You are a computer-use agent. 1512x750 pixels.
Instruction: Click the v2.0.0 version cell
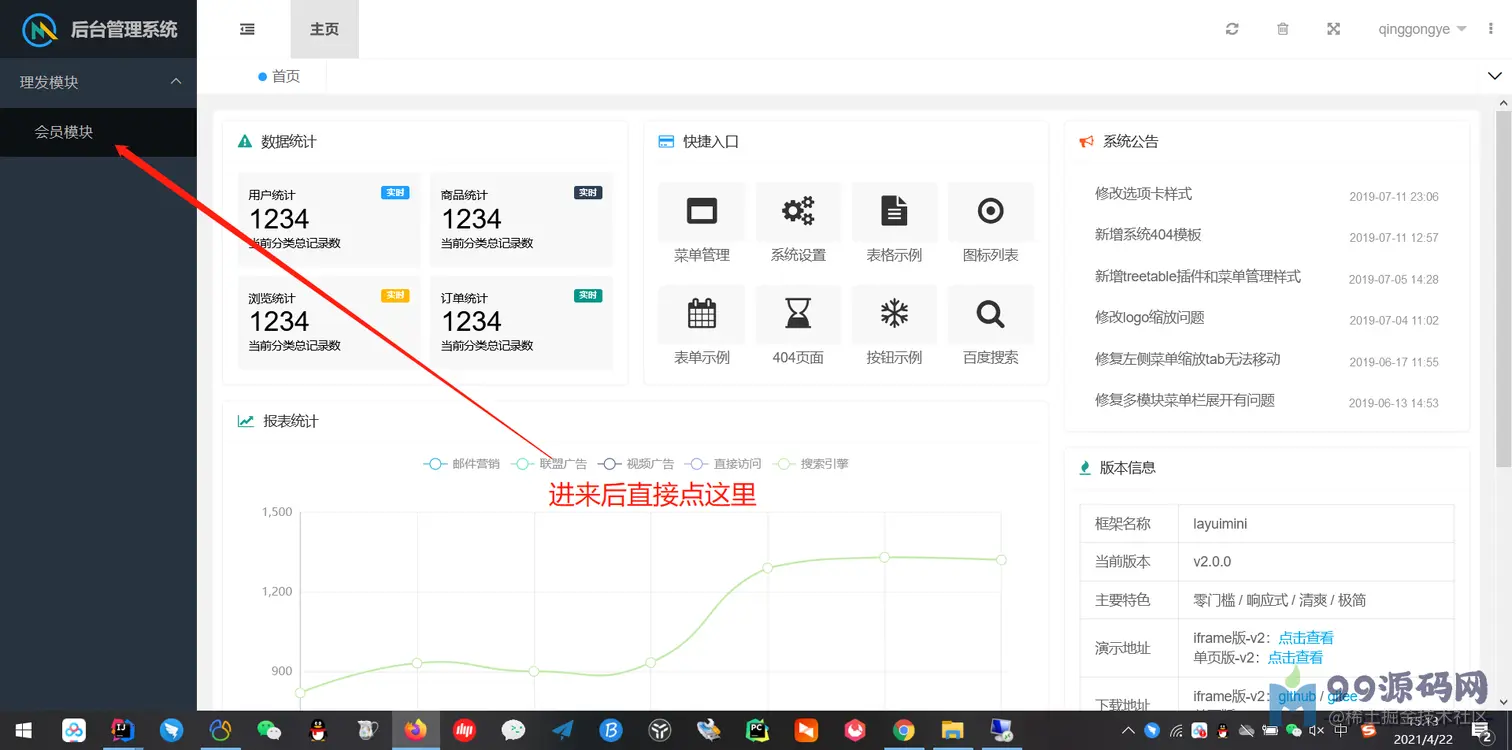point(1315,562)
